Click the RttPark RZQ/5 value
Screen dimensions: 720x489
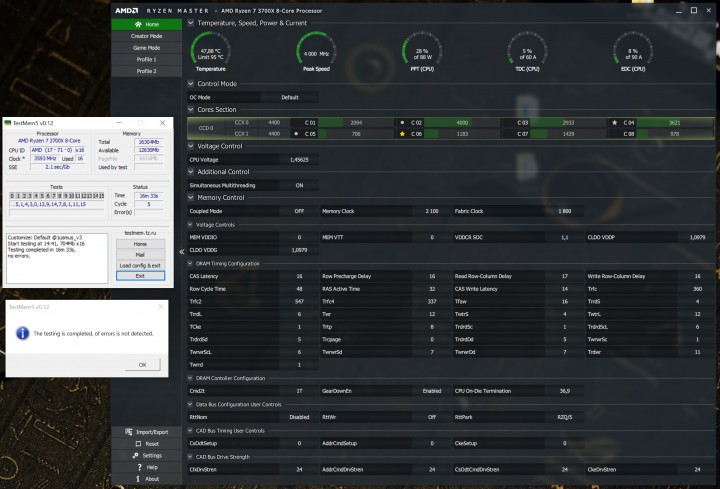(x=565, y=417)
